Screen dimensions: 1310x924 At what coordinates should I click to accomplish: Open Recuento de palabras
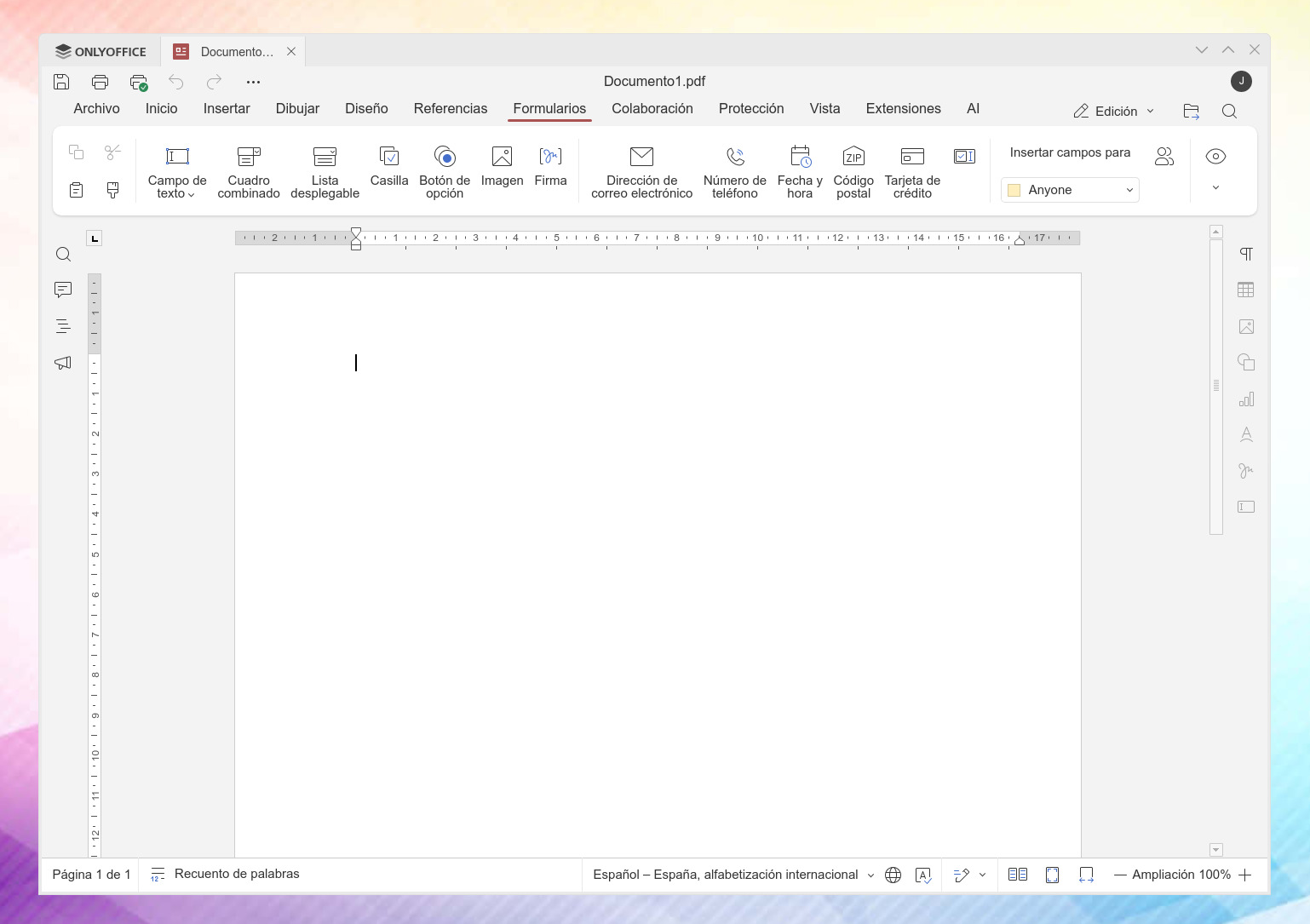pyautogui.click(x=225, y=874)
